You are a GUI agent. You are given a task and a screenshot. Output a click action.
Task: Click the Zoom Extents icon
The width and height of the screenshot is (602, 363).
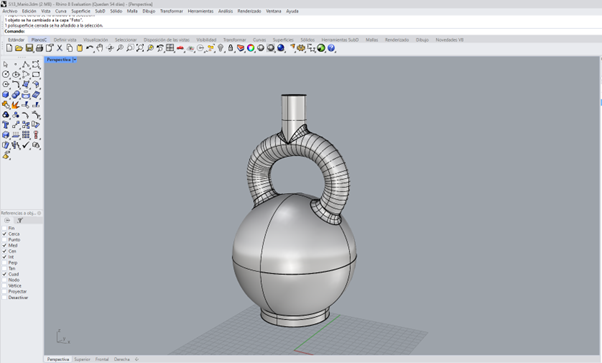[x=140, y=48]
